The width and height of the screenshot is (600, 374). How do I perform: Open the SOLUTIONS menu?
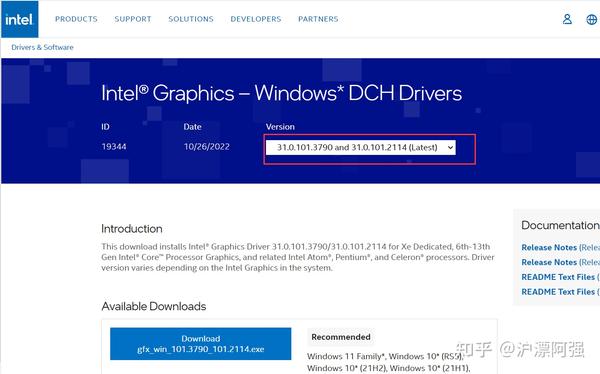pyautogui.click(x=191, y=19)
